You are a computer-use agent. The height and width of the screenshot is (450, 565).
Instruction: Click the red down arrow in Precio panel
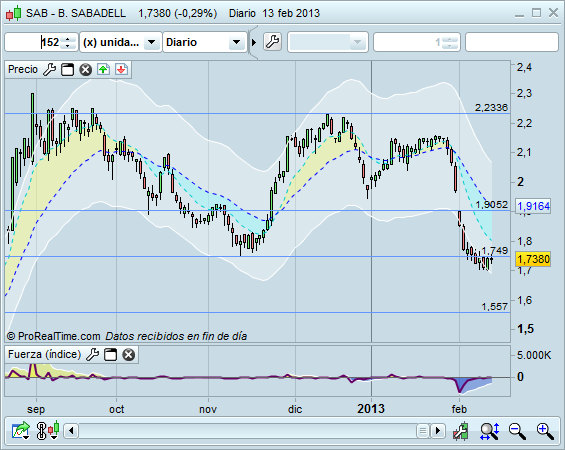click(x=121, y=69)
